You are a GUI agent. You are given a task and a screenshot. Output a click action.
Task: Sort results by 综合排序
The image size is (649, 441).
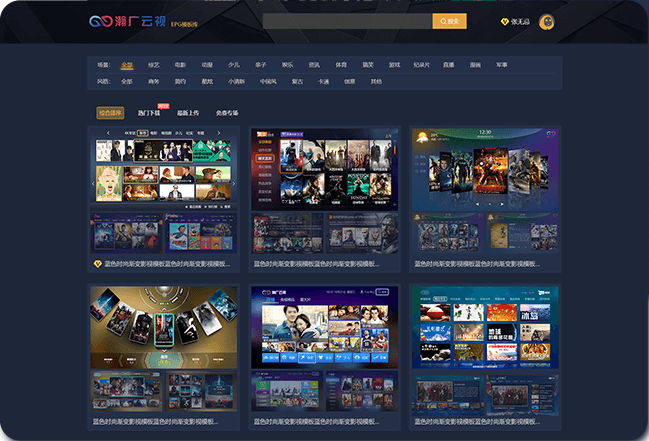coord(110,113)
